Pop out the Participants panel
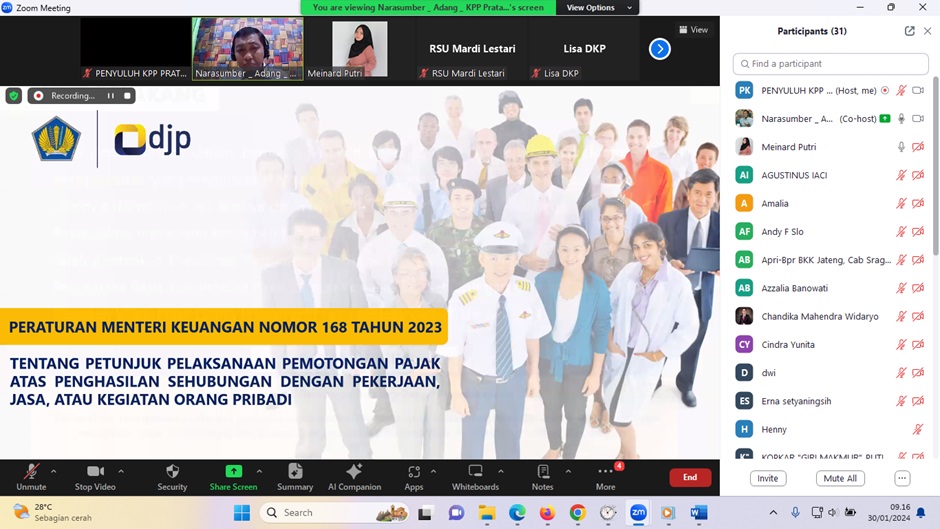The image size is (940, 529). [909, 31]
